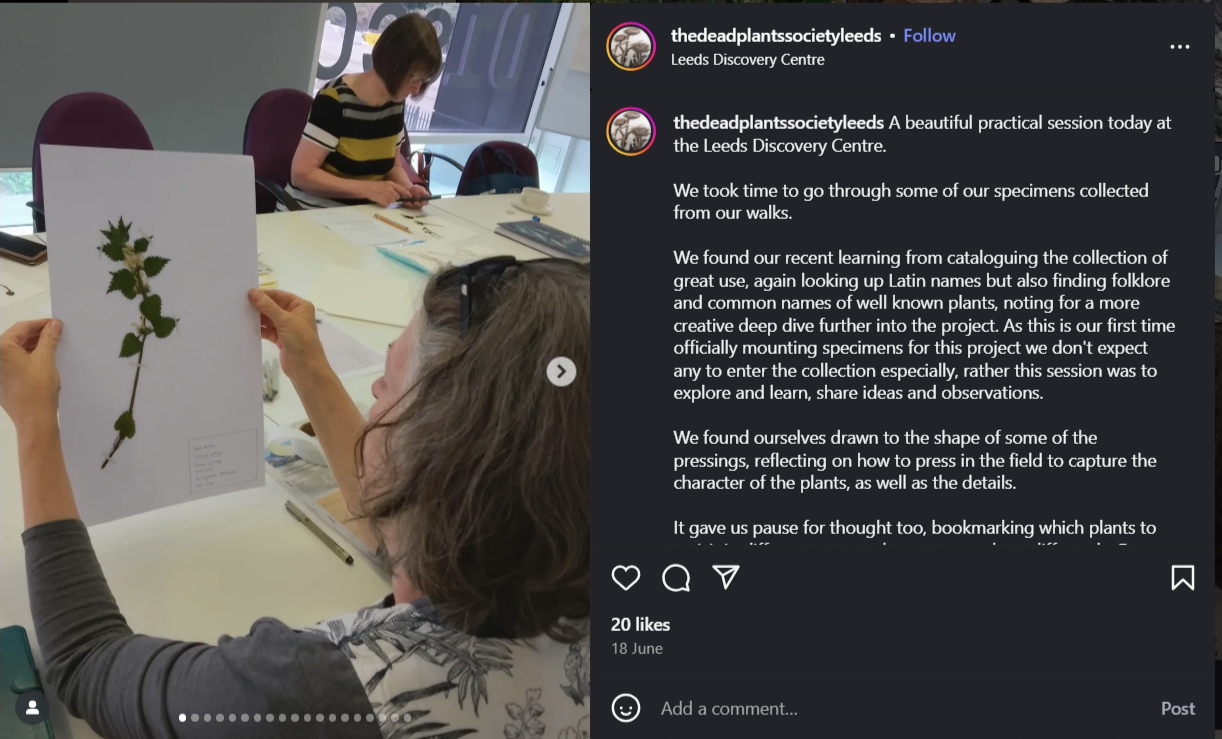Open caption profile avatar with story ring
1222x739 pixels.
tap(631, 132)
